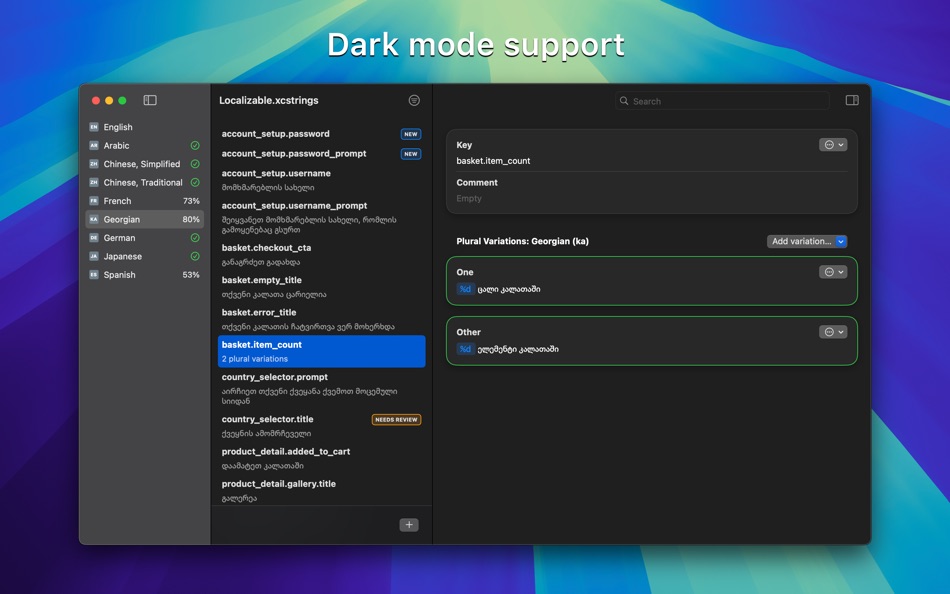
Task: Click the JA badge icon beside Japanese
Action: pos(94,256)
